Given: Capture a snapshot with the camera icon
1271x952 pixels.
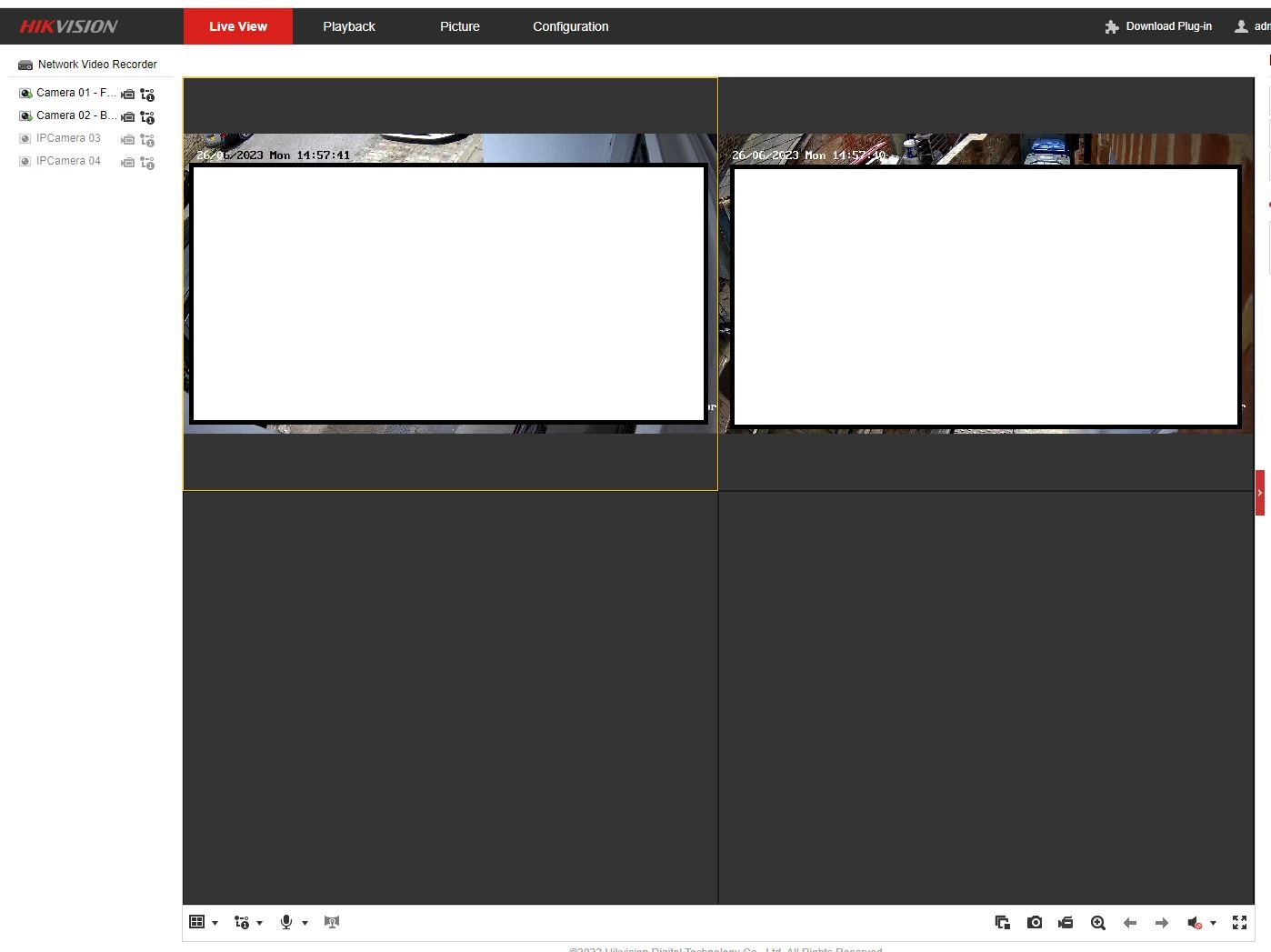Looking at the screenshot, I should point(1035,922).
